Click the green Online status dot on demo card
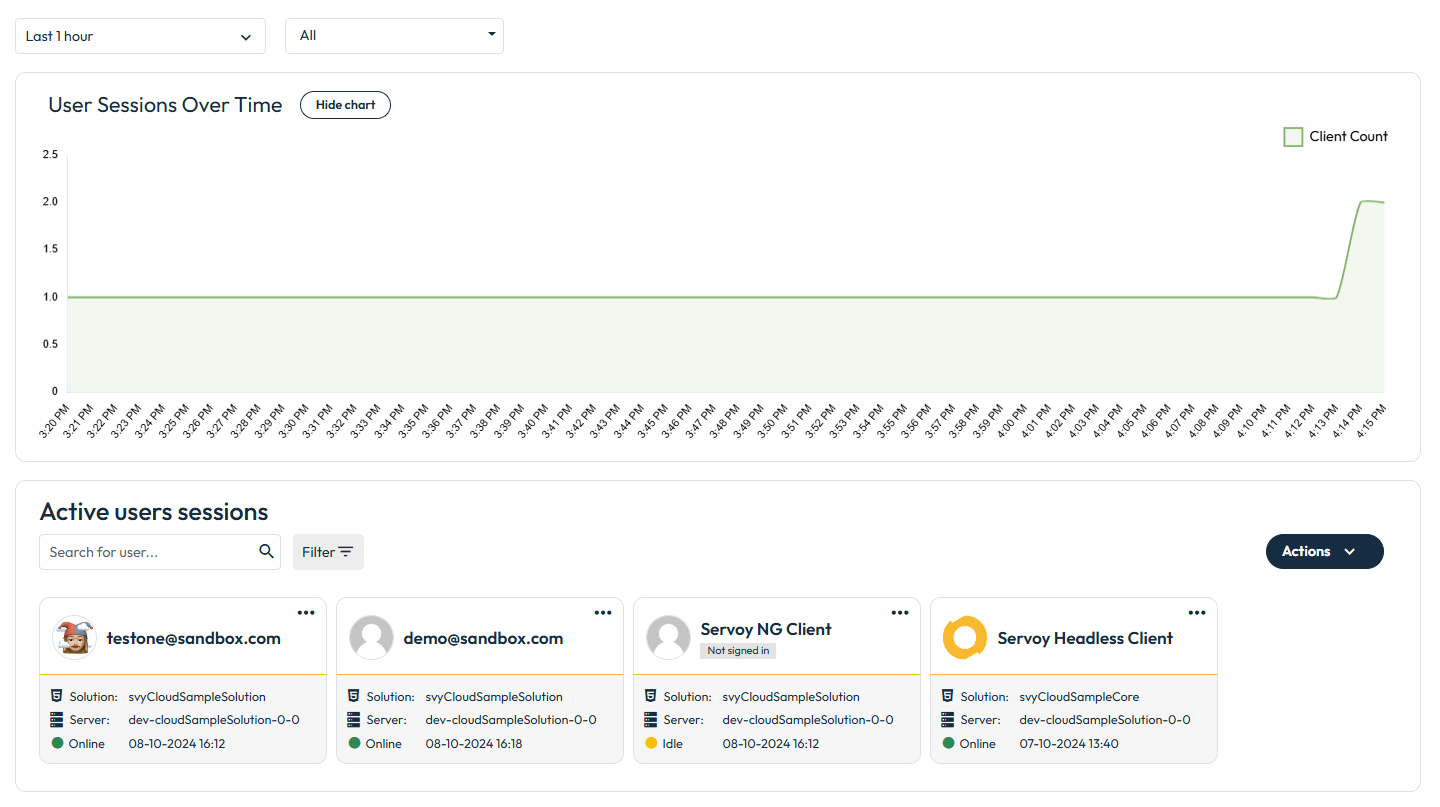The height and width of the screenshot is (807, 1440). point(354,743)
